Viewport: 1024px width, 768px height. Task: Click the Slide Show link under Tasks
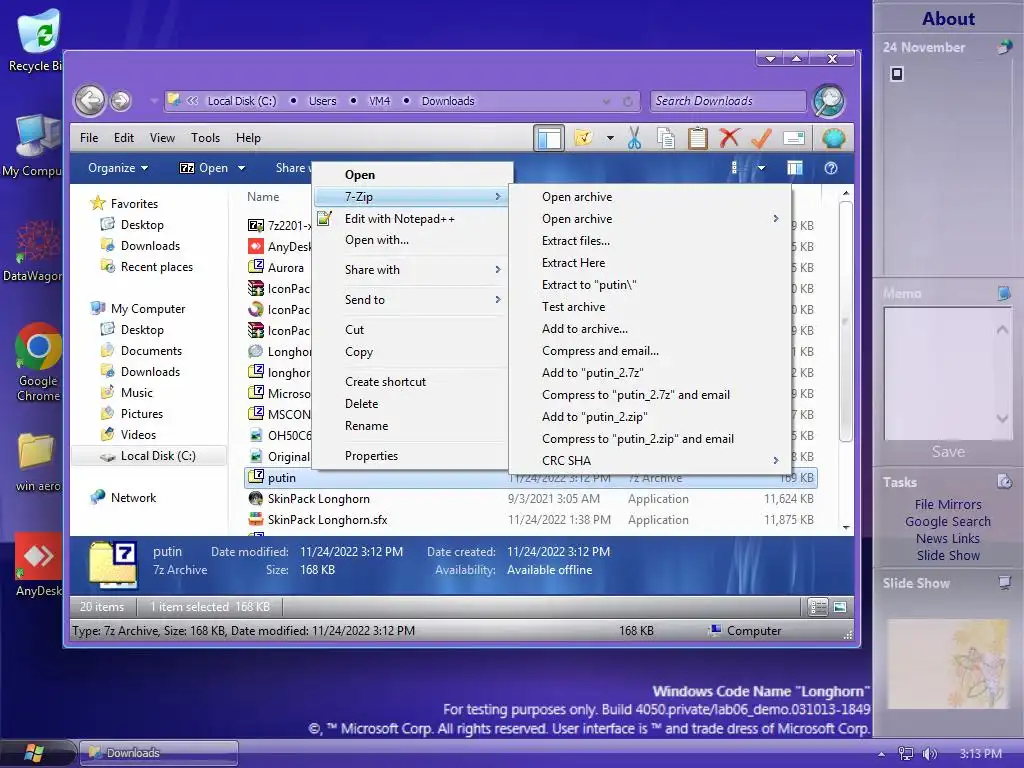coord(948,555)
